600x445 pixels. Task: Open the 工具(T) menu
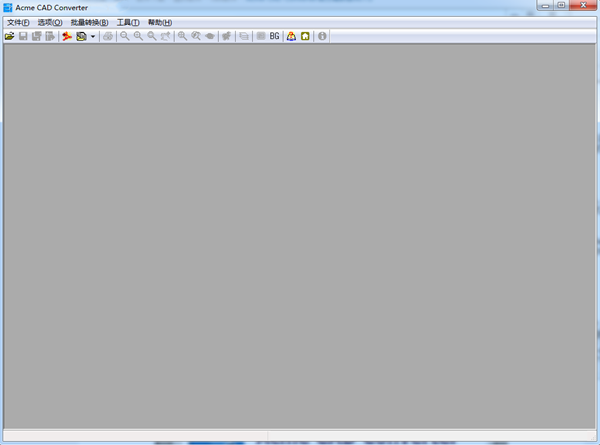[128, 23]
